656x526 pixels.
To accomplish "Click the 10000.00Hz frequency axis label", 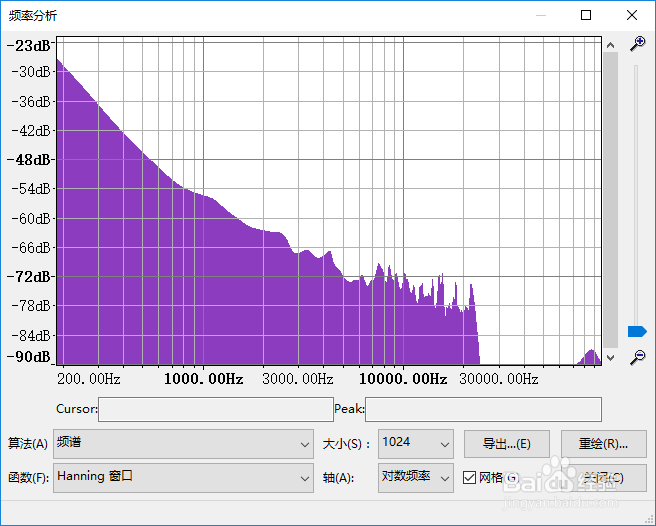I will point(403,379).
